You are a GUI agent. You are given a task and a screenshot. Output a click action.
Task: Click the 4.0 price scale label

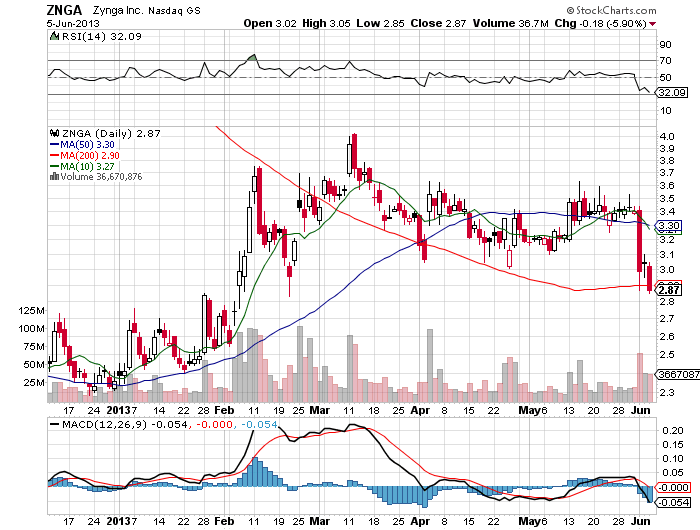(x=667, y=137)
